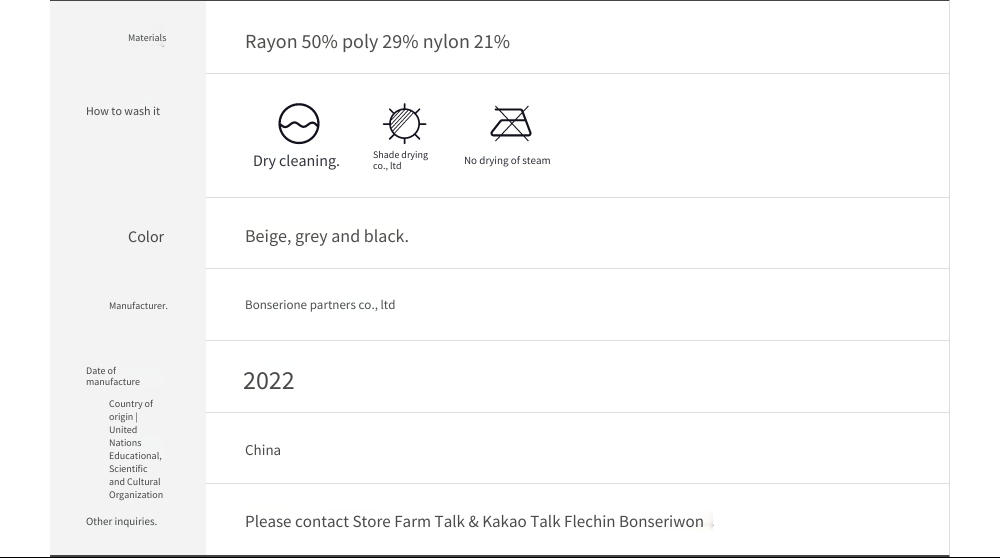This screenshot has height=558, width=1000.
Task: Click the 'Date of manufacture' label
Action: pos(113,376)
